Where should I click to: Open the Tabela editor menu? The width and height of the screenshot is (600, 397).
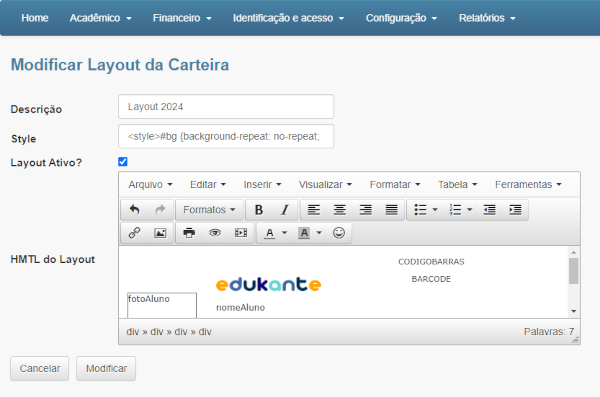(458, 185)
